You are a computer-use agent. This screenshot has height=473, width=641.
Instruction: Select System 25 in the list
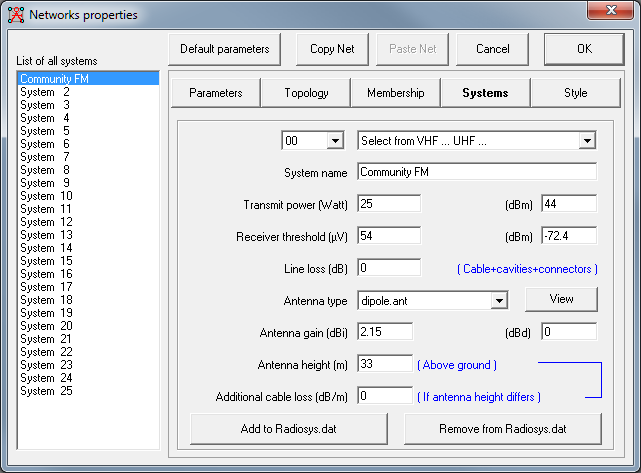(x=88, y=391)
